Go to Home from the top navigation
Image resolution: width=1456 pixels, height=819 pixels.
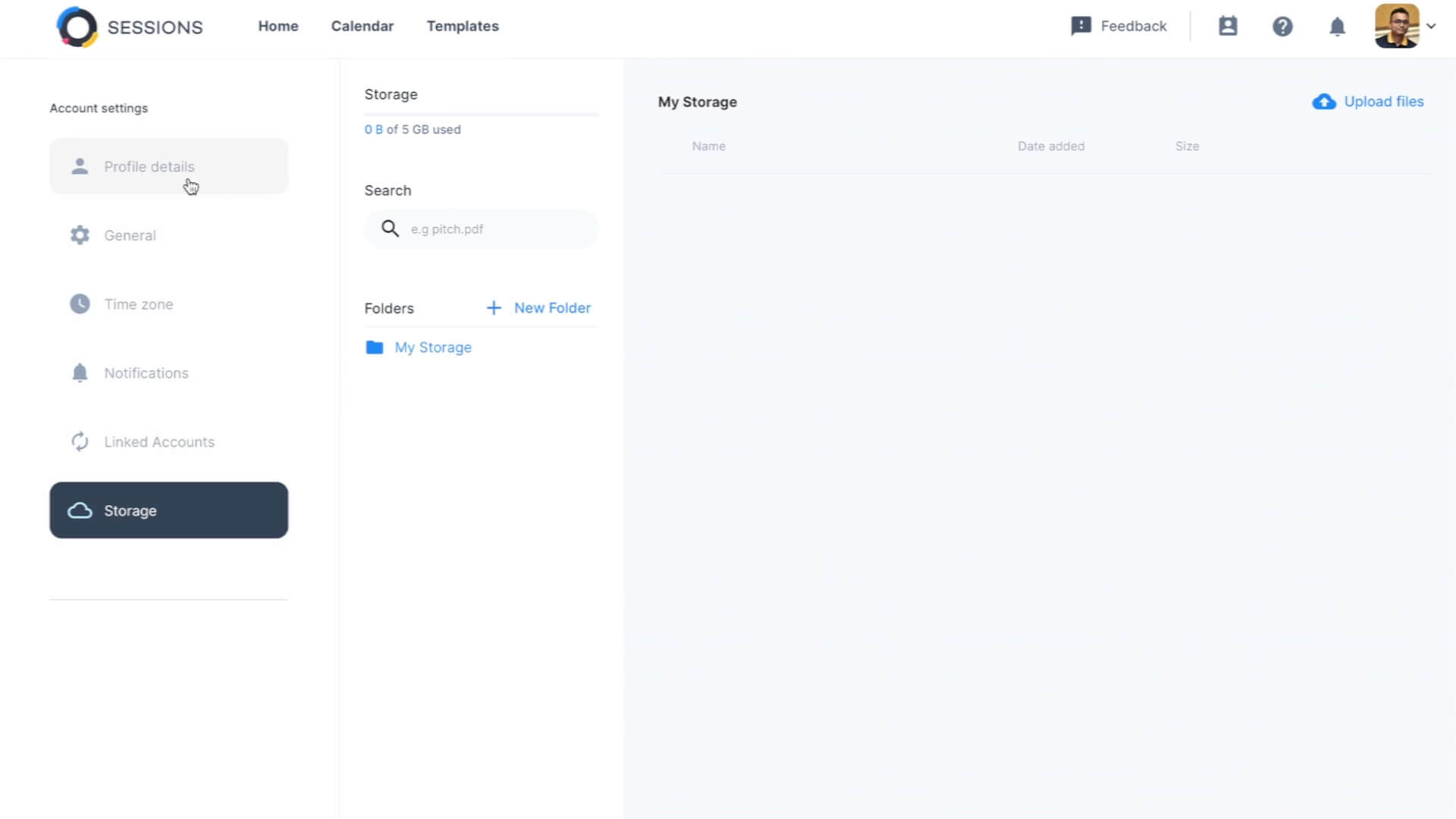pos(278,26)
